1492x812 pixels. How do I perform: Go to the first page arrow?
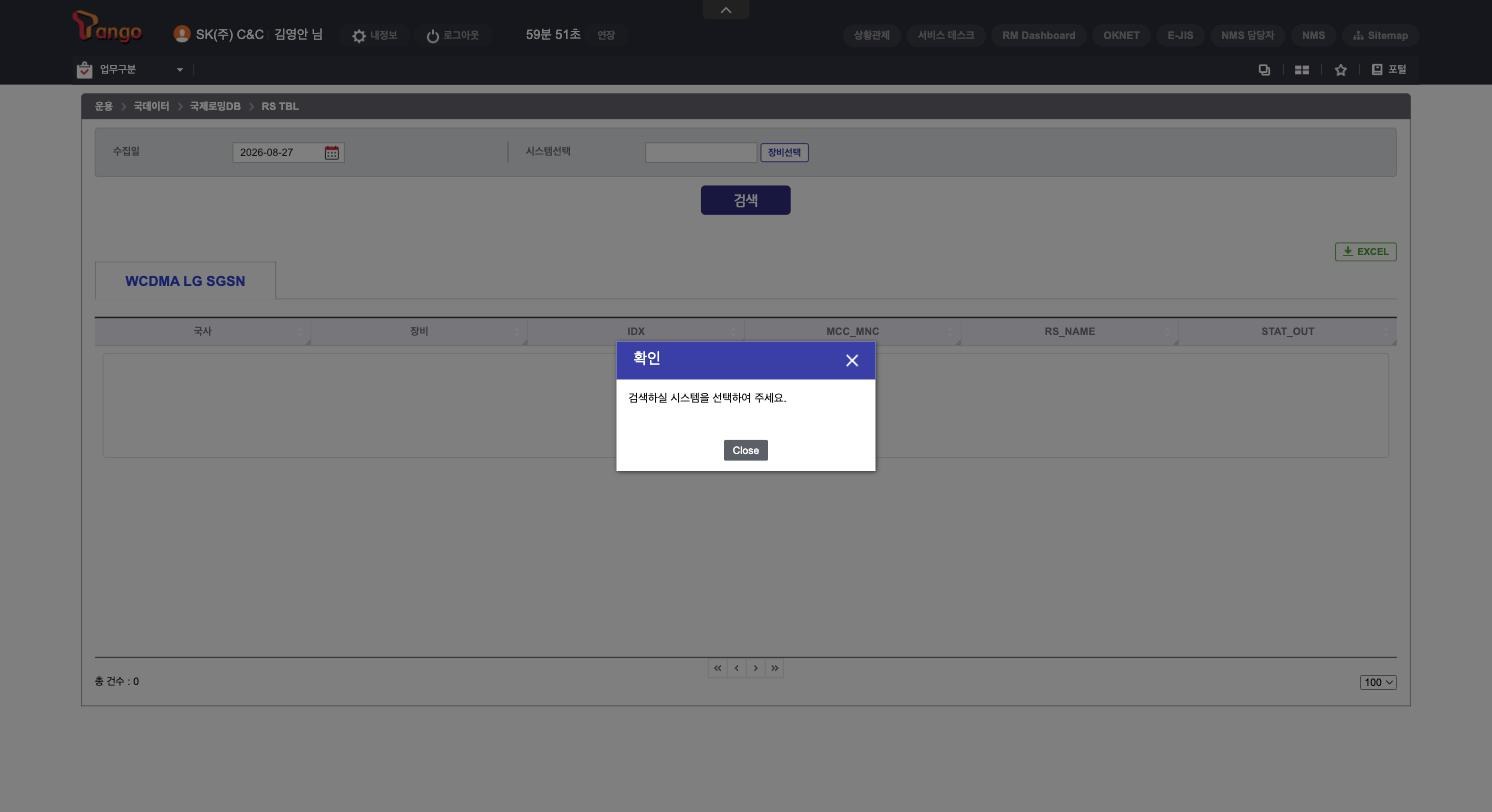point(717,668)
